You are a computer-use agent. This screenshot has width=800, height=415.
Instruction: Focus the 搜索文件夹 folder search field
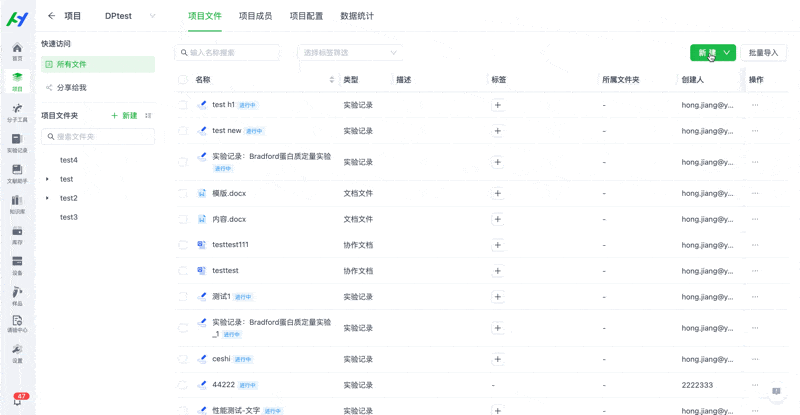pos(98,137)
